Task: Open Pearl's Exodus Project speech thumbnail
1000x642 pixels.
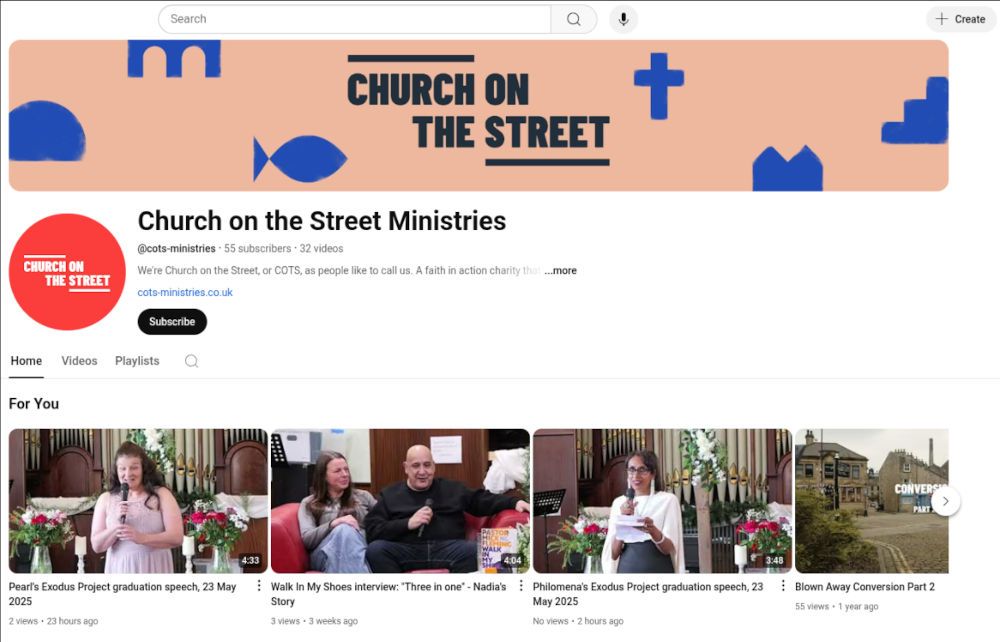Action: click(x=138, y=501)
